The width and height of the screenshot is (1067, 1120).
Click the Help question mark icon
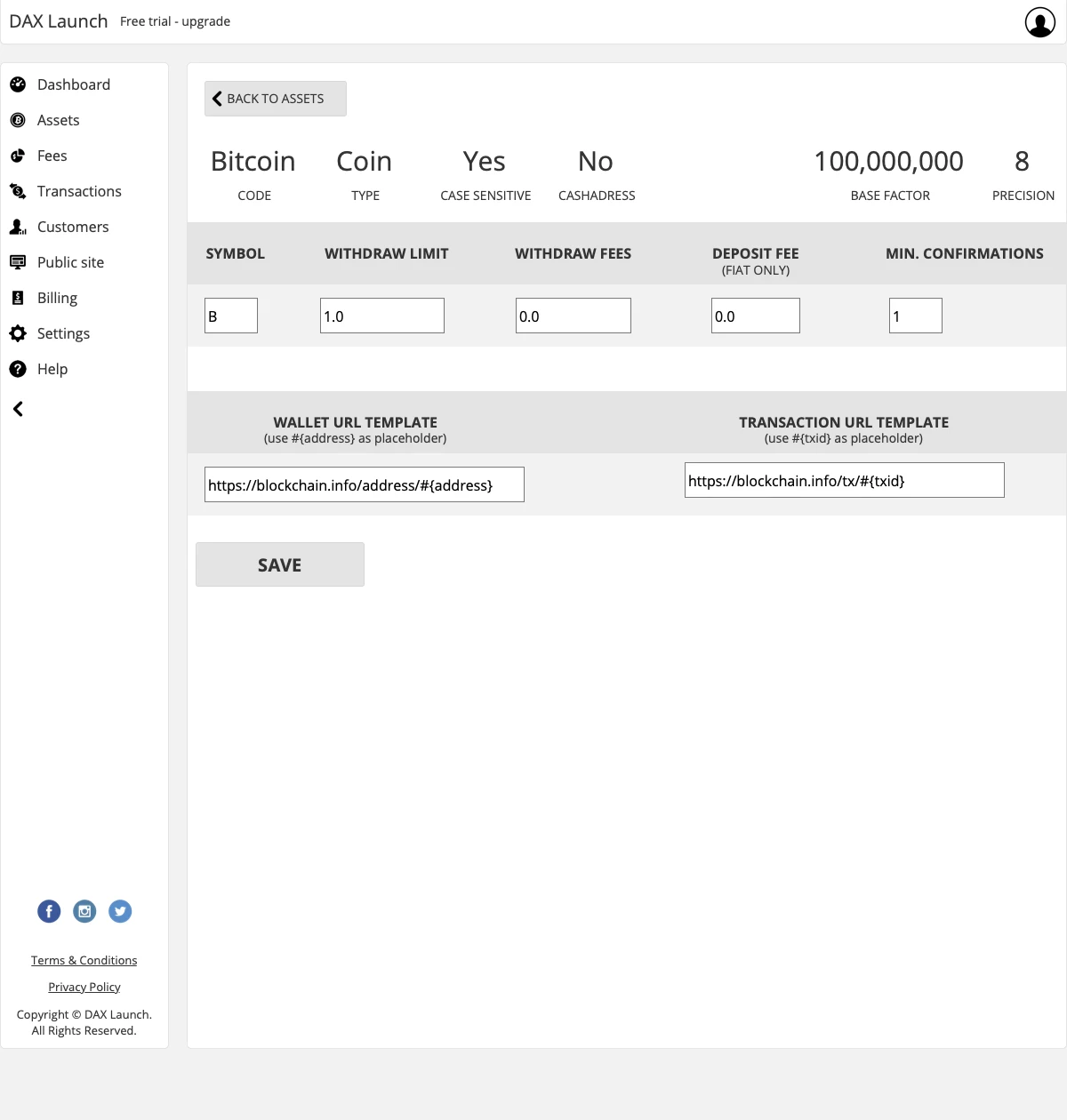pos(18,369)
